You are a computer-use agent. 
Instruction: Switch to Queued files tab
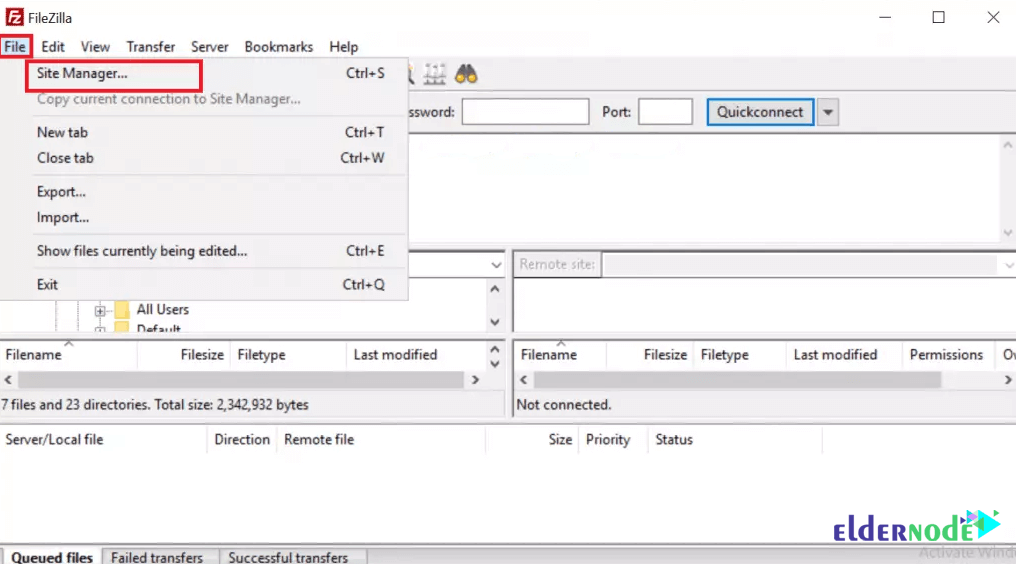(52, 557)
